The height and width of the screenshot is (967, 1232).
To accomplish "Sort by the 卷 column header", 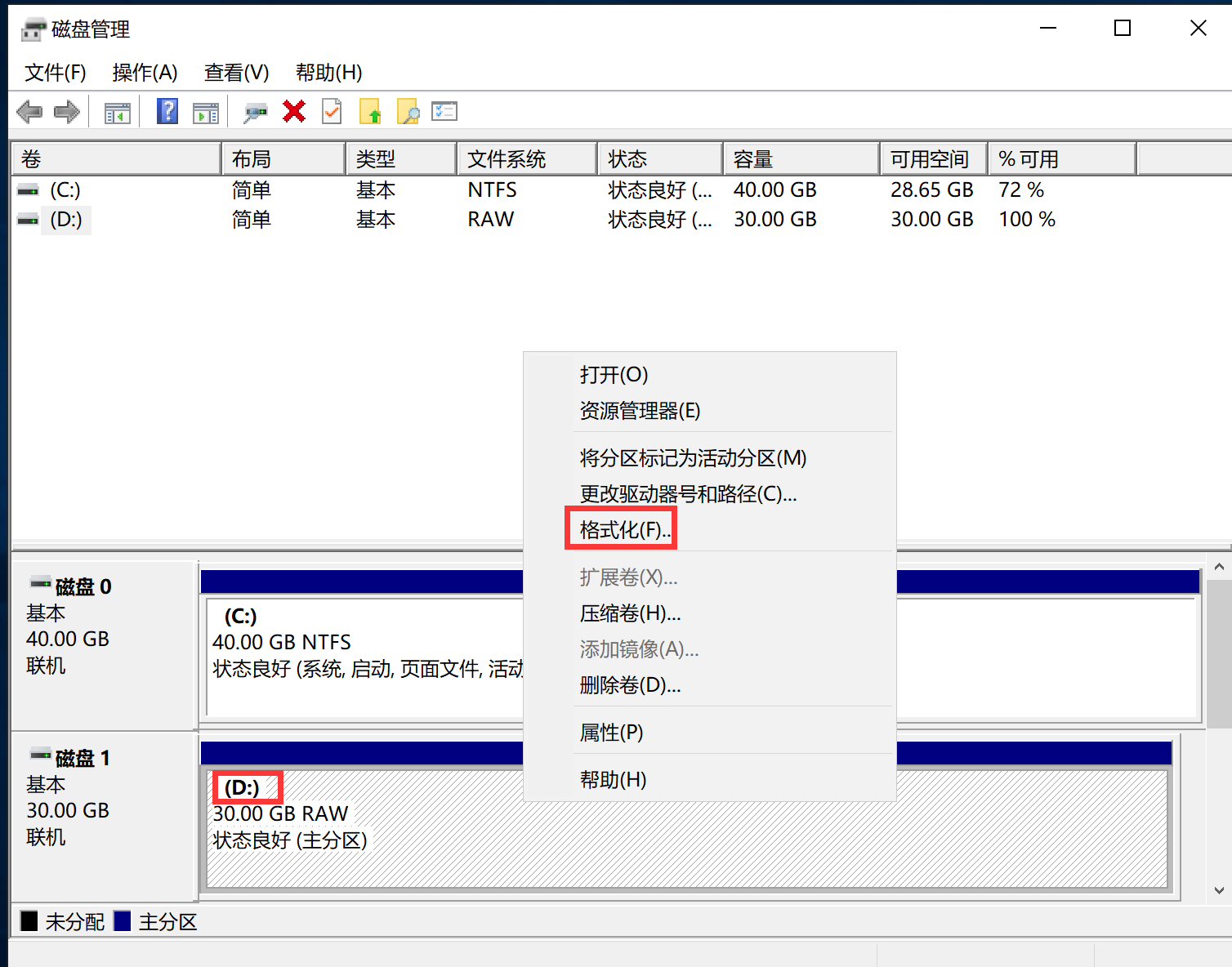I will tap(116, 158).
